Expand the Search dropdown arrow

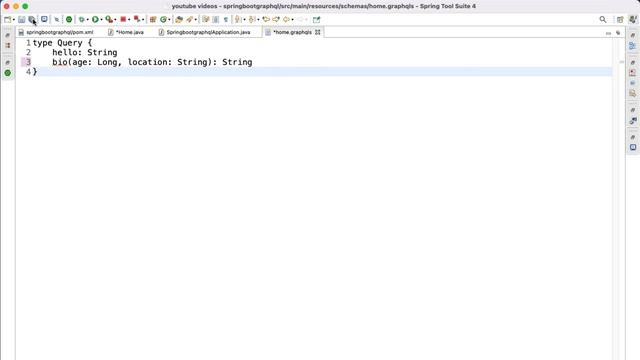tap(196, 20)
